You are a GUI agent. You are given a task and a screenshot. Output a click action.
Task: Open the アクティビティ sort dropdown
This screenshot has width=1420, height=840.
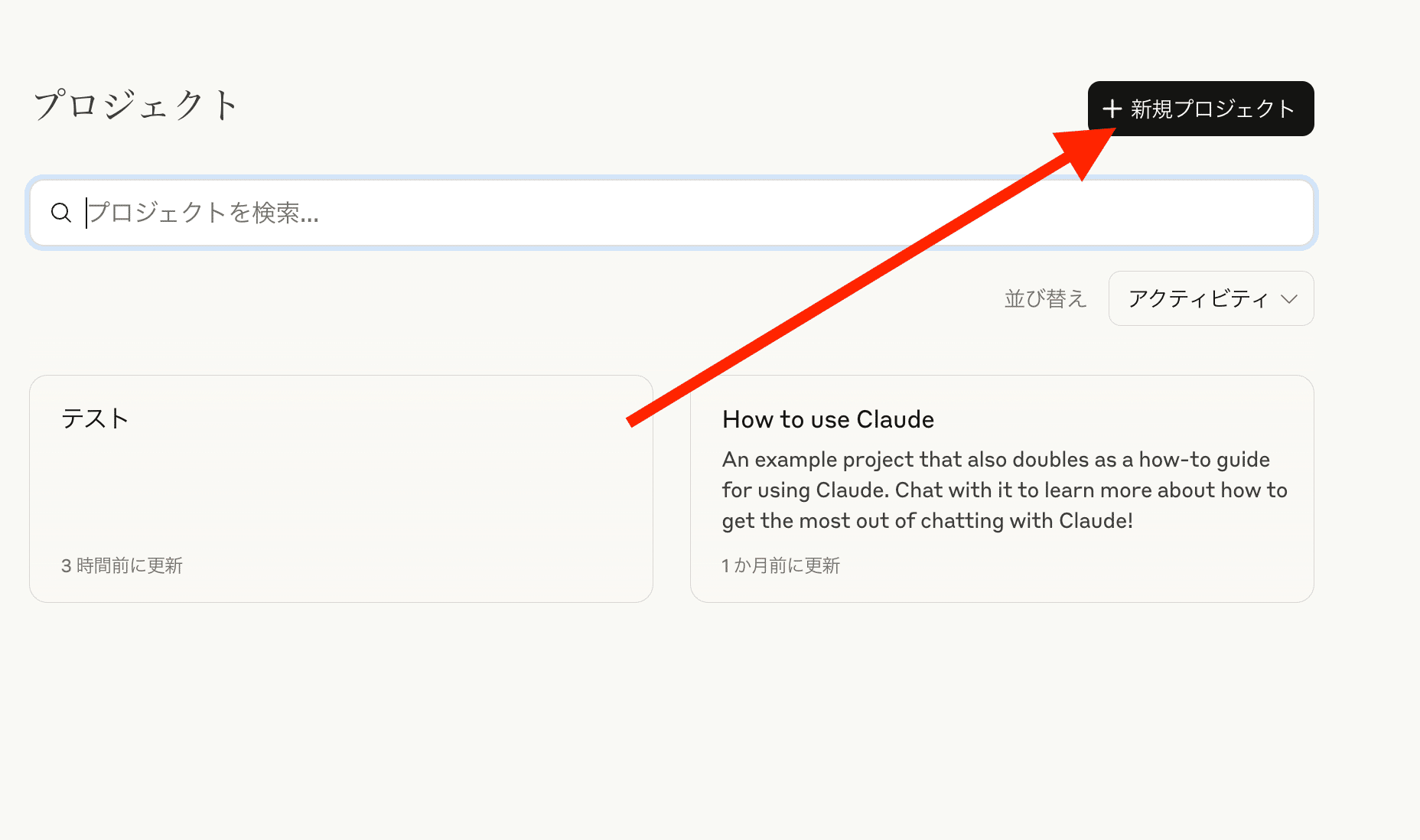(1210, 298)
